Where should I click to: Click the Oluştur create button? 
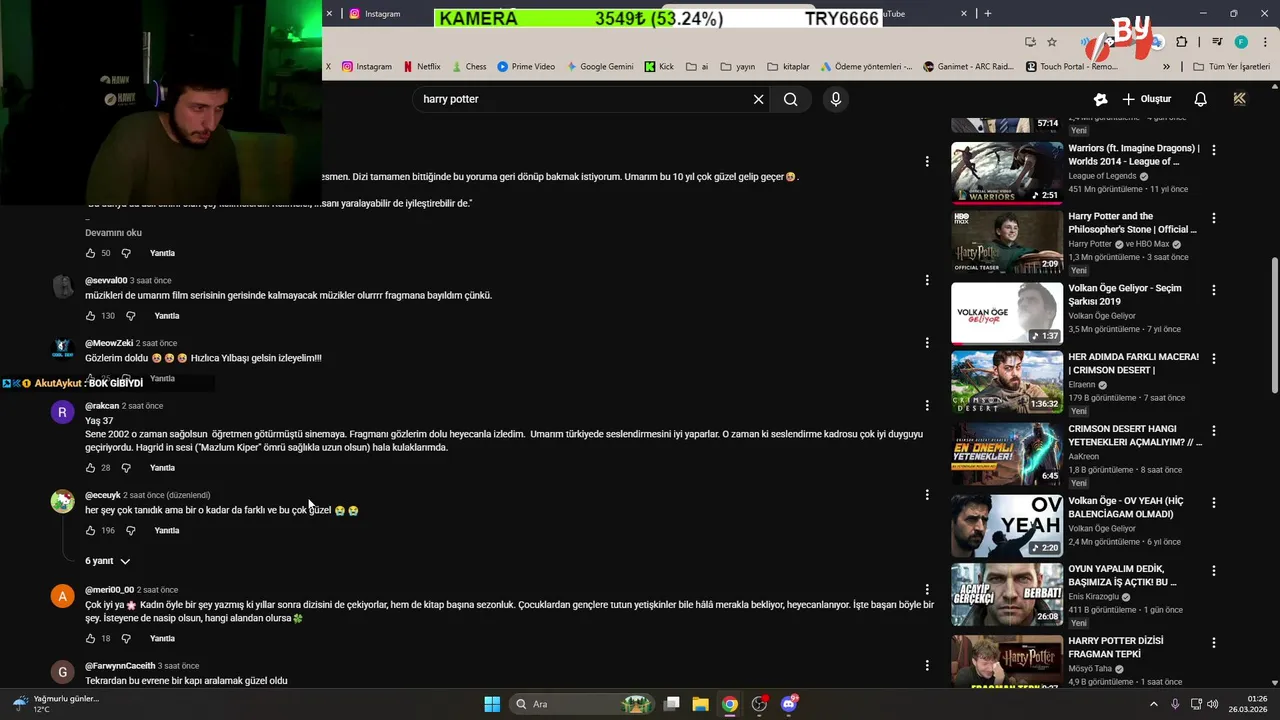tap(1146, 99)
